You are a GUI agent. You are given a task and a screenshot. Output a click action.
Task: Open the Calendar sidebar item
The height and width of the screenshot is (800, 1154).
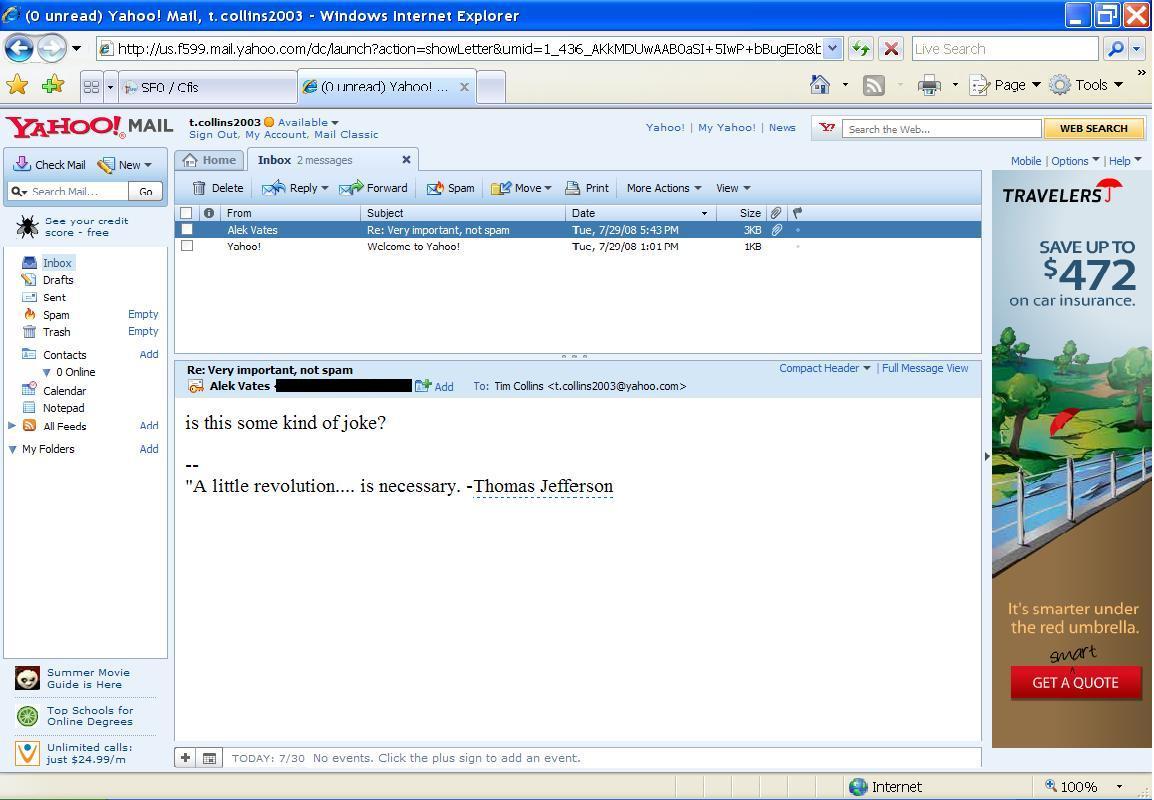click(x=64, y=391)
